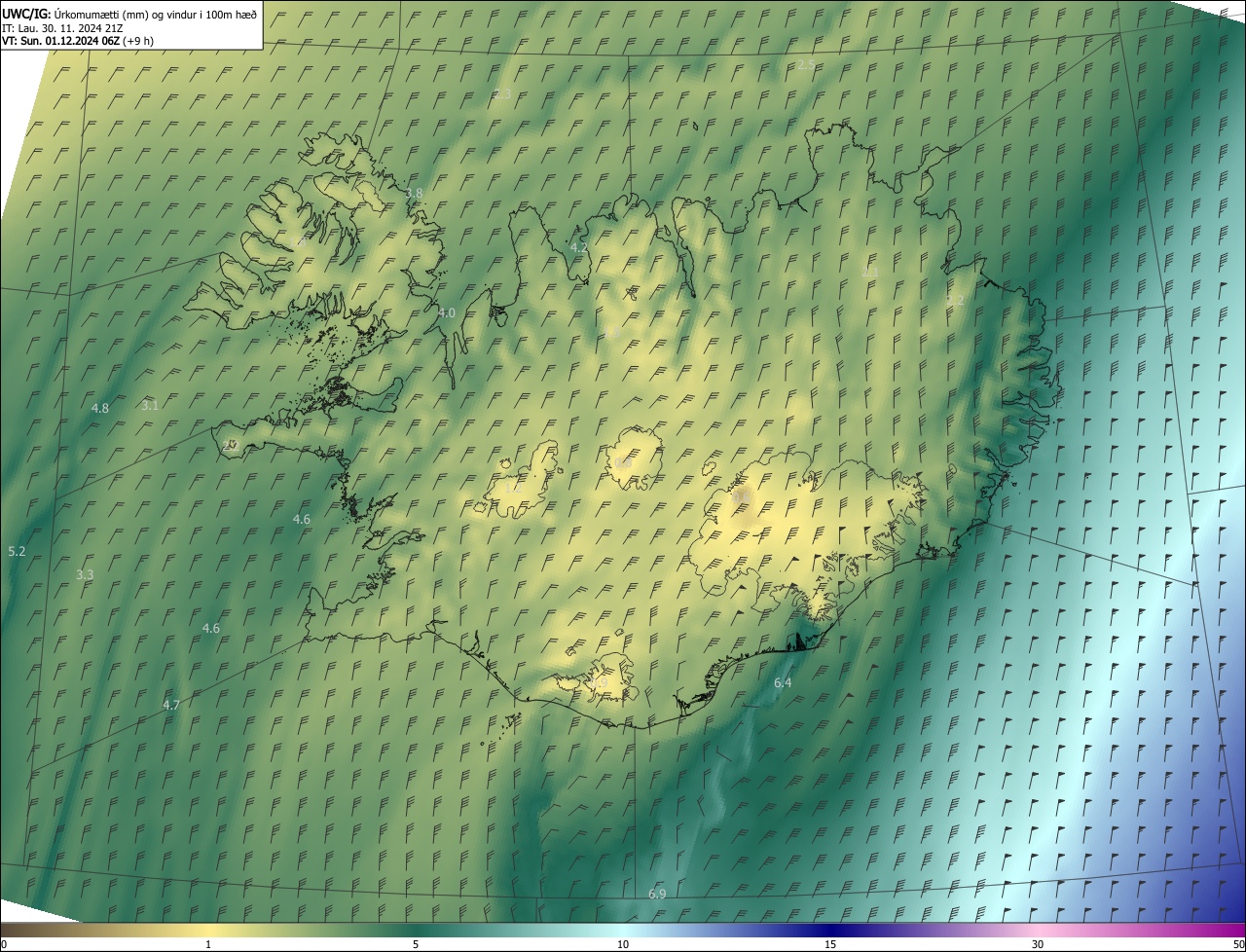Viewport: 1246px width, 952px height.
Task: Click the 1 tick on the color scale
Action: 208,944
